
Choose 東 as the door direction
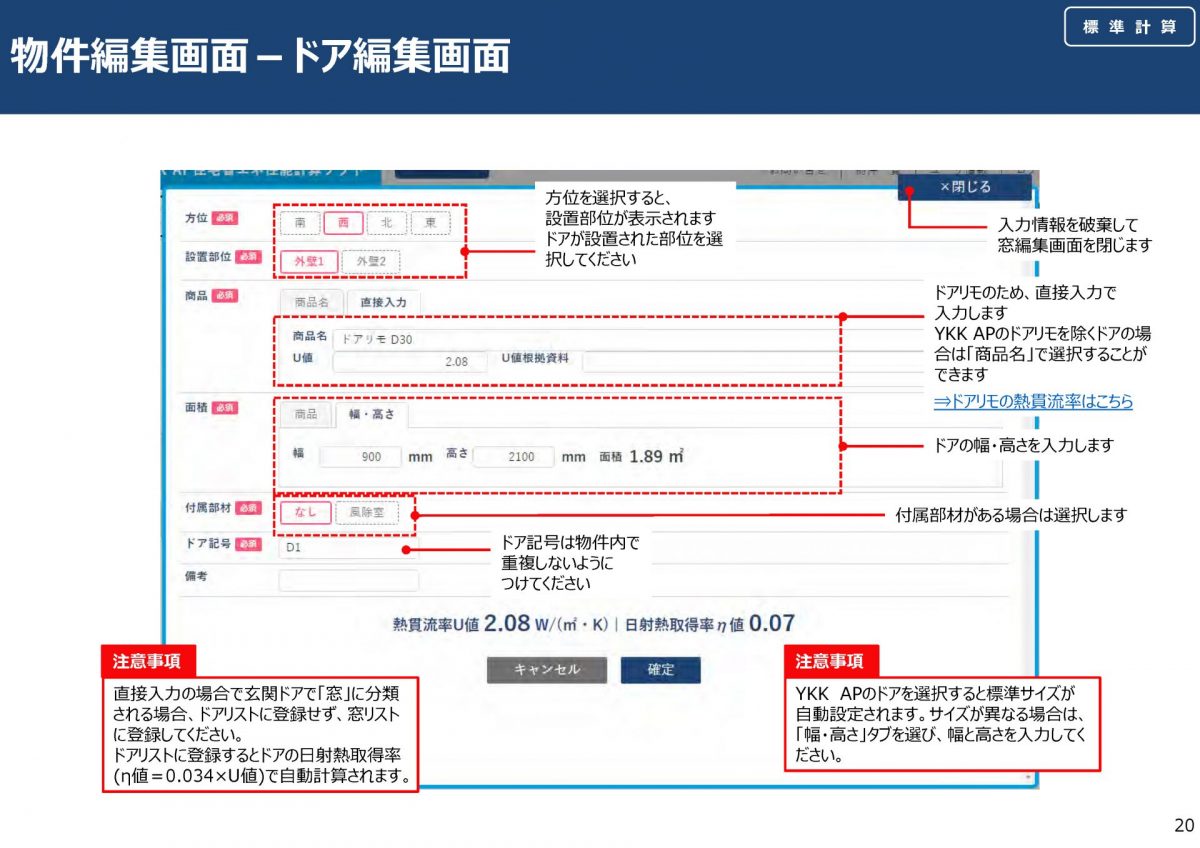tap(430, 223)
